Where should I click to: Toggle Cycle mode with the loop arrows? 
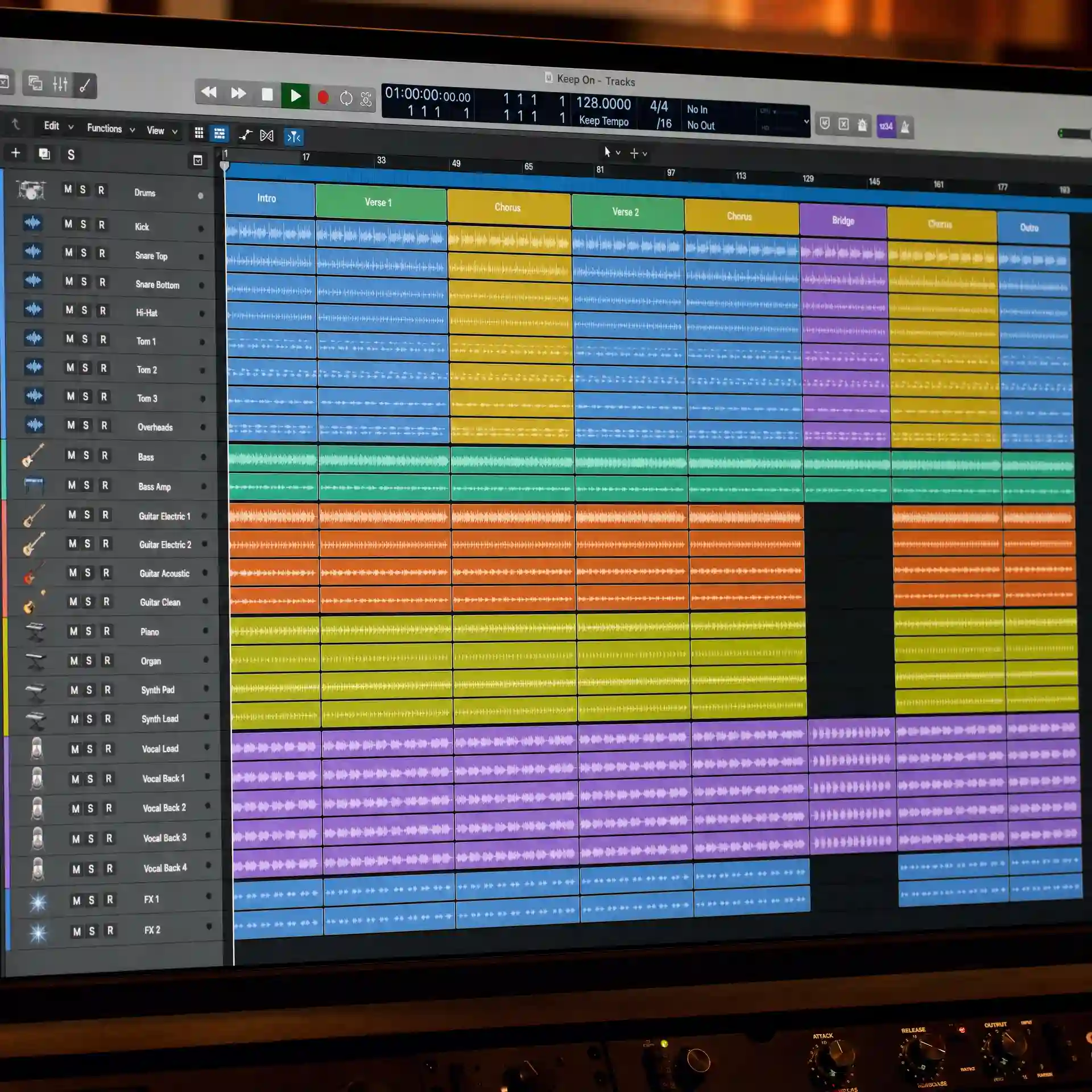(346, 98)
